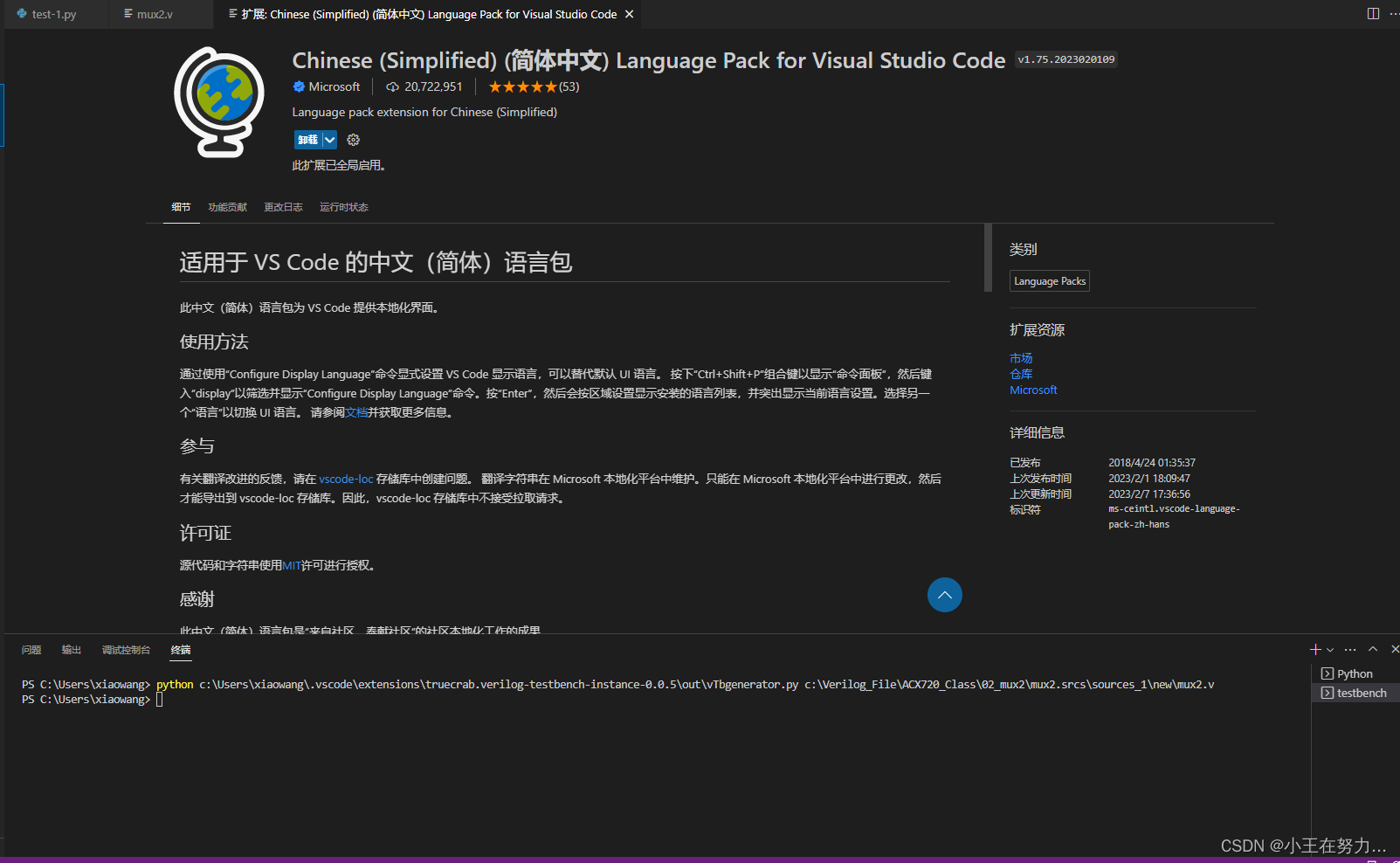The image size is (1400, 863).
Task: Select the 细节 details tab
Action: coord(181,207)
